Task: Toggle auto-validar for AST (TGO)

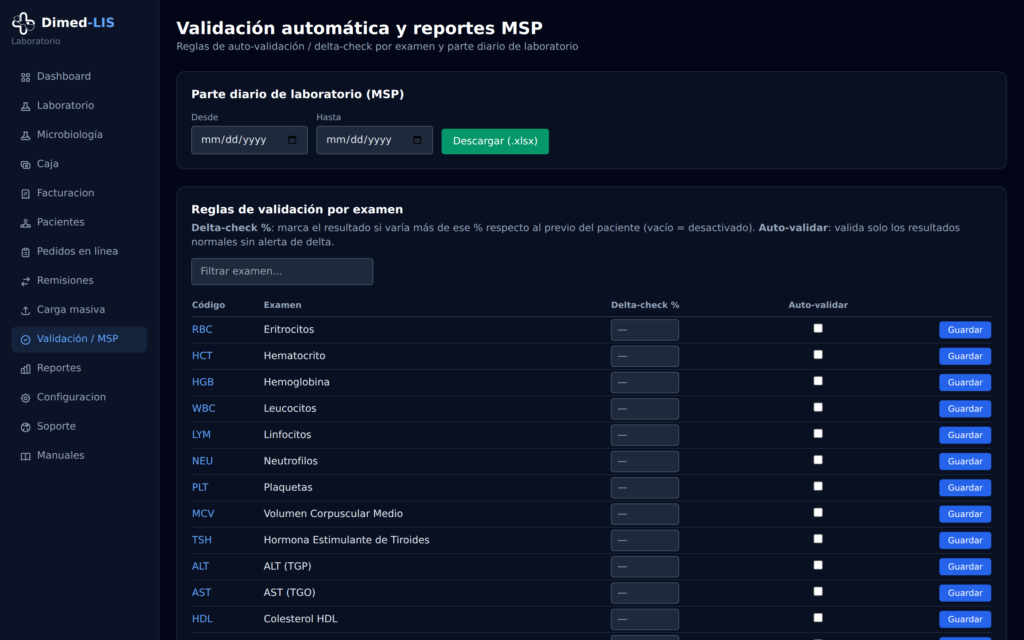Action: coord(818,592)
